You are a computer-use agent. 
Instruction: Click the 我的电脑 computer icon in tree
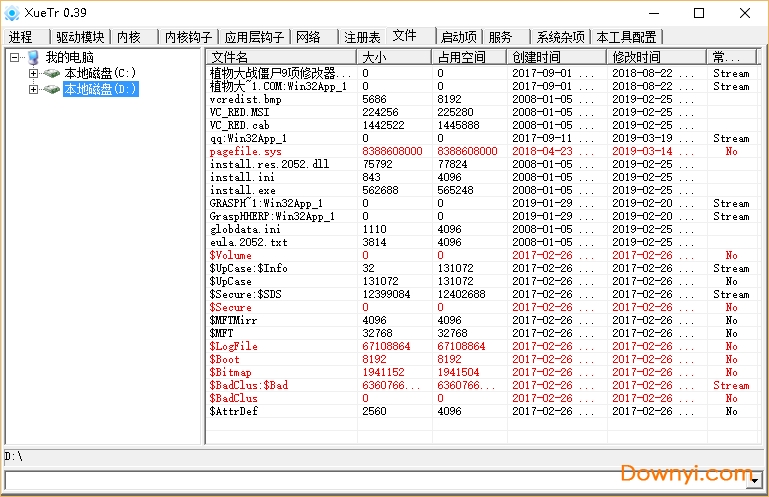33,58
